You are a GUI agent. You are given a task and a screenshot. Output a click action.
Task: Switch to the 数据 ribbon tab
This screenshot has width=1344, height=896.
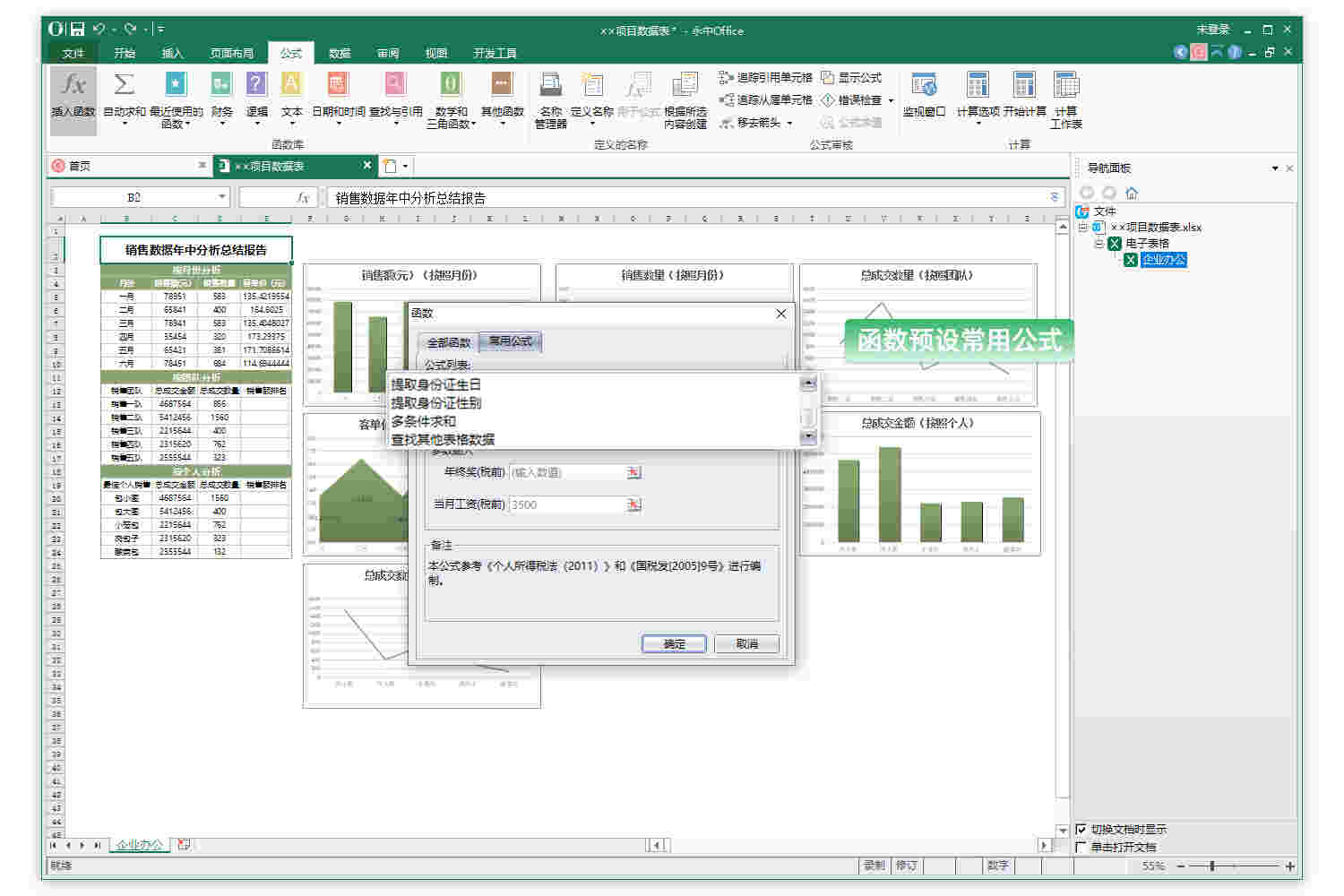[339, 53]
